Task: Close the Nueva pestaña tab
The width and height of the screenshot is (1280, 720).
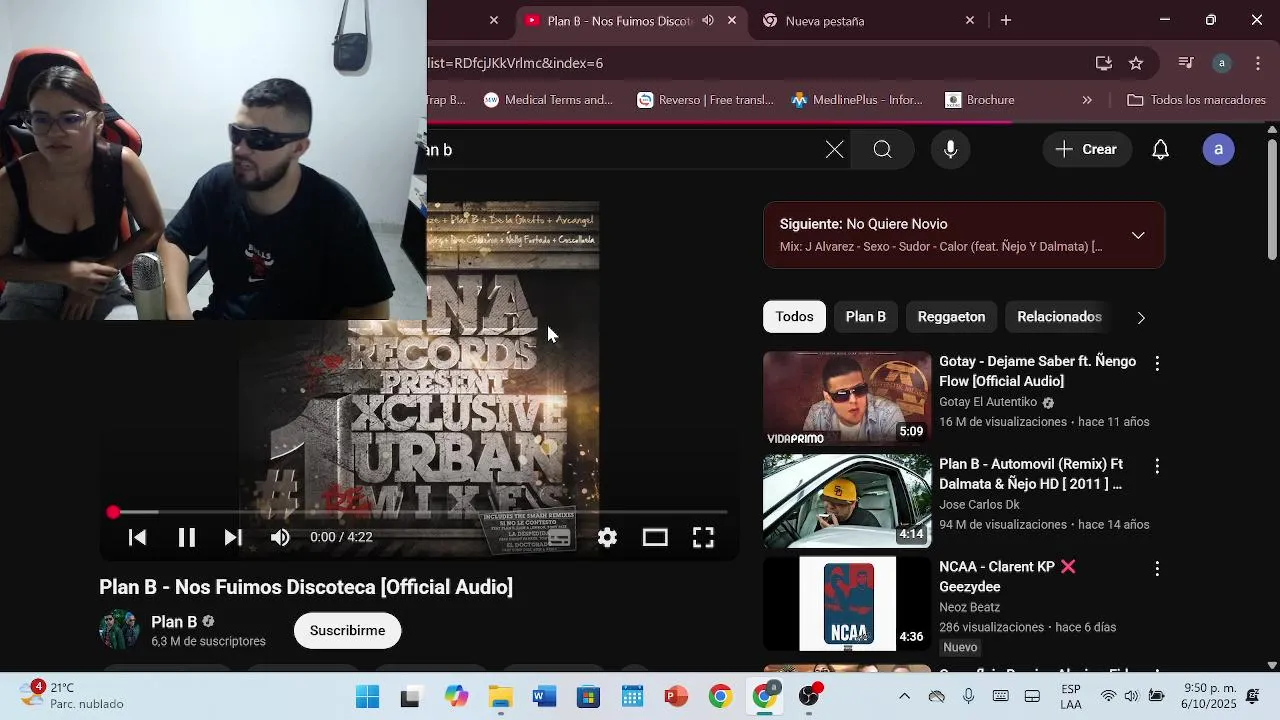Action: coord(969,20)
